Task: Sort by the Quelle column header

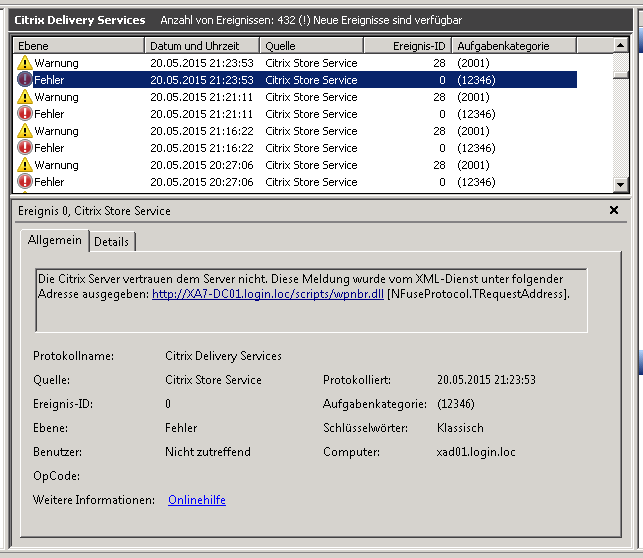Action: point(312,46)
